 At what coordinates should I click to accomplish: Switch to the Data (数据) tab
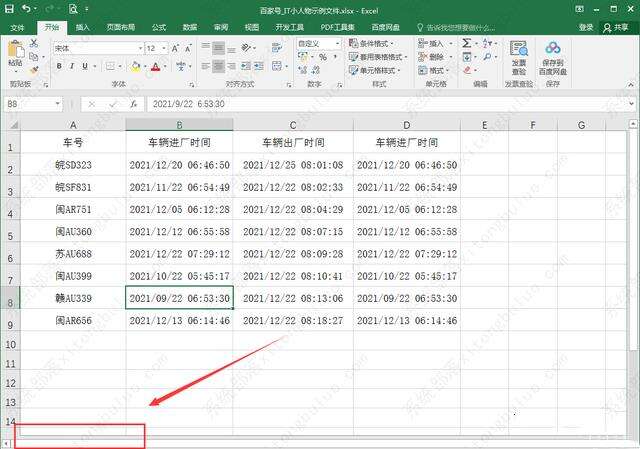click(190, 27)
